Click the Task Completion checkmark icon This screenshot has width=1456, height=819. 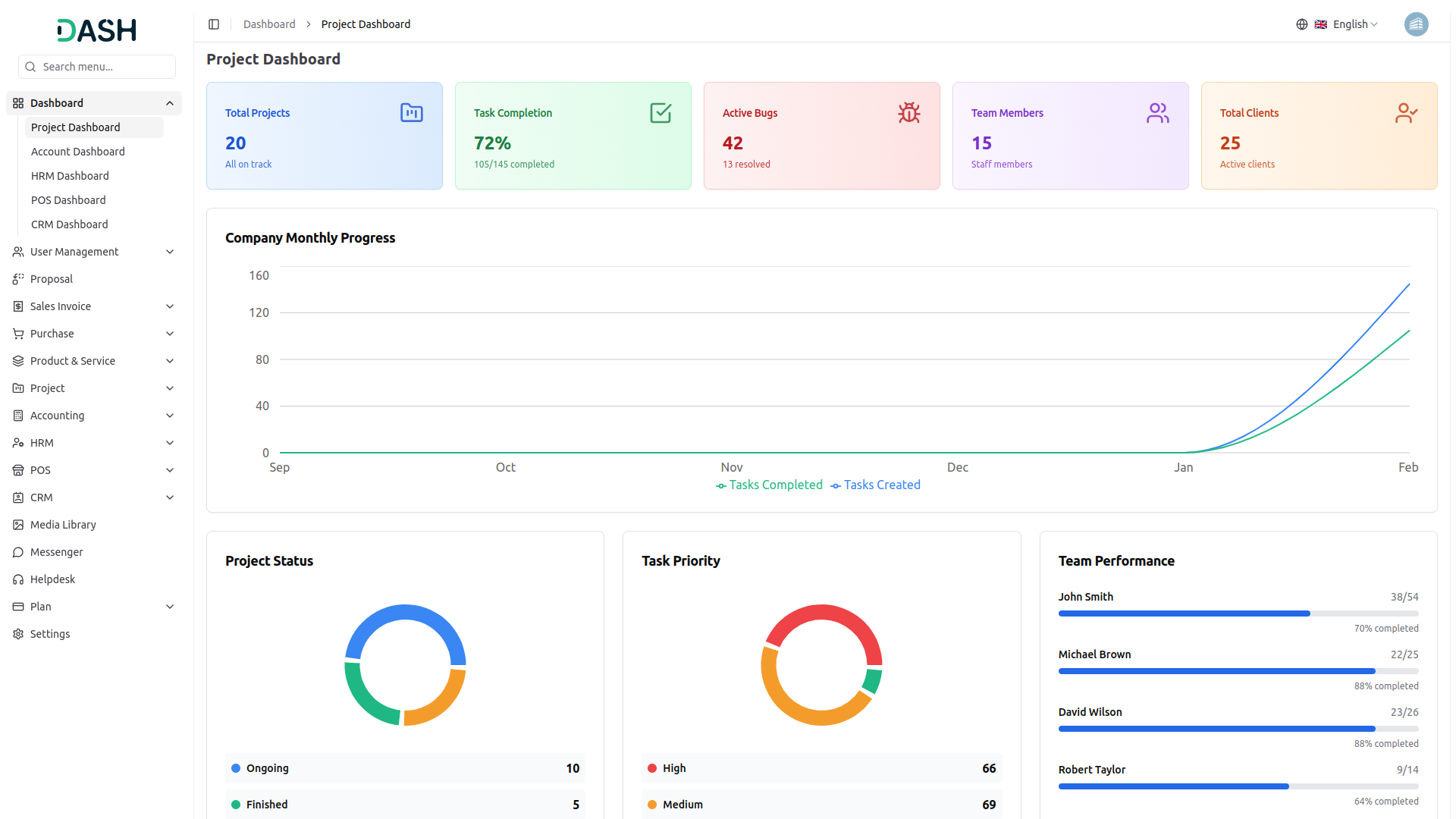point(660,113)
